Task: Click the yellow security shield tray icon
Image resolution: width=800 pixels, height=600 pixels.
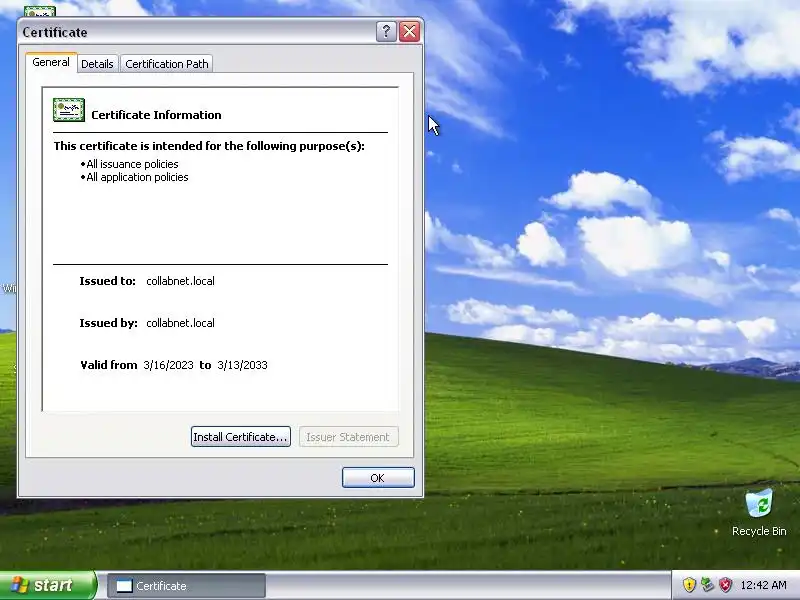Action: 689,585
